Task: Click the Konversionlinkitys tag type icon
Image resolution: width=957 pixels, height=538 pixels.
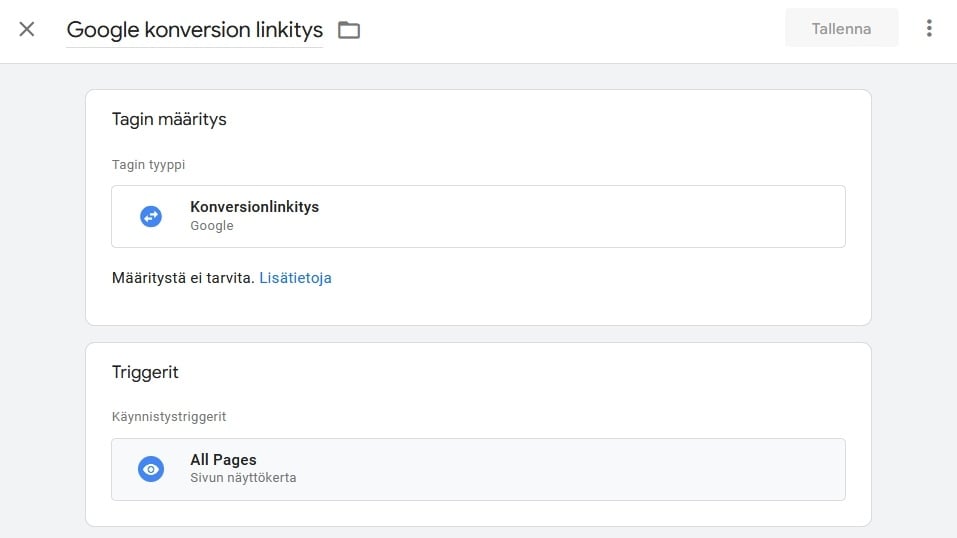Action: 151,216
